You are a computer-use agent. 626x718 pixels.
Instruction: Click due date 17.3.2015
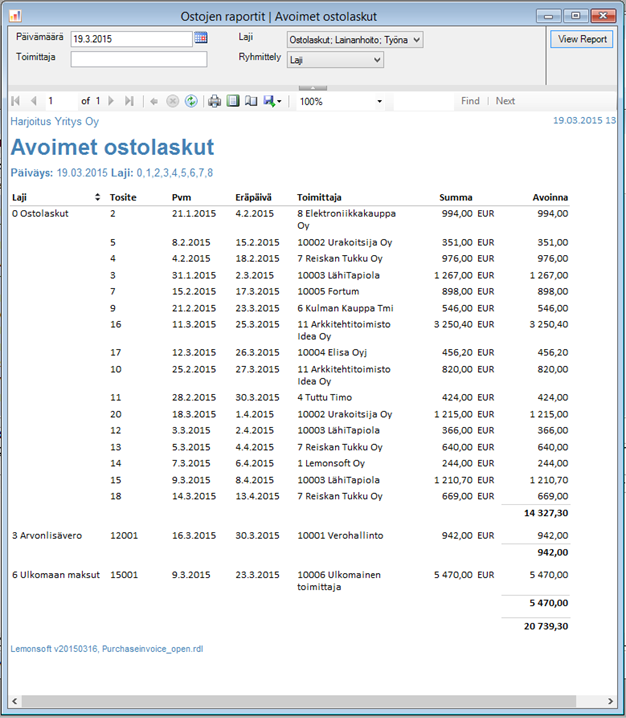click(x=255, y=291)
